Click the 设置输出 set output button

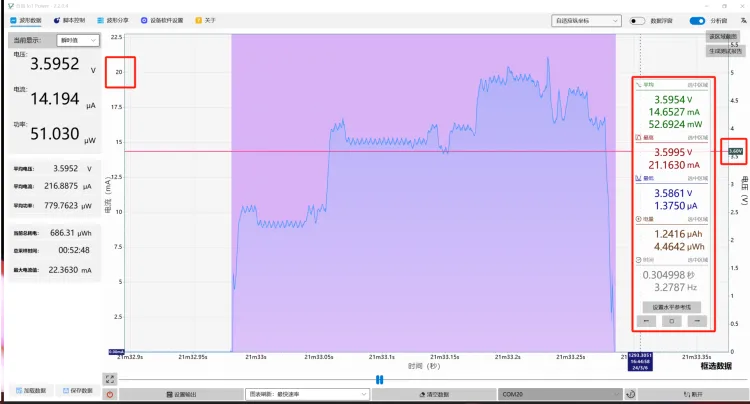(181, 394)
